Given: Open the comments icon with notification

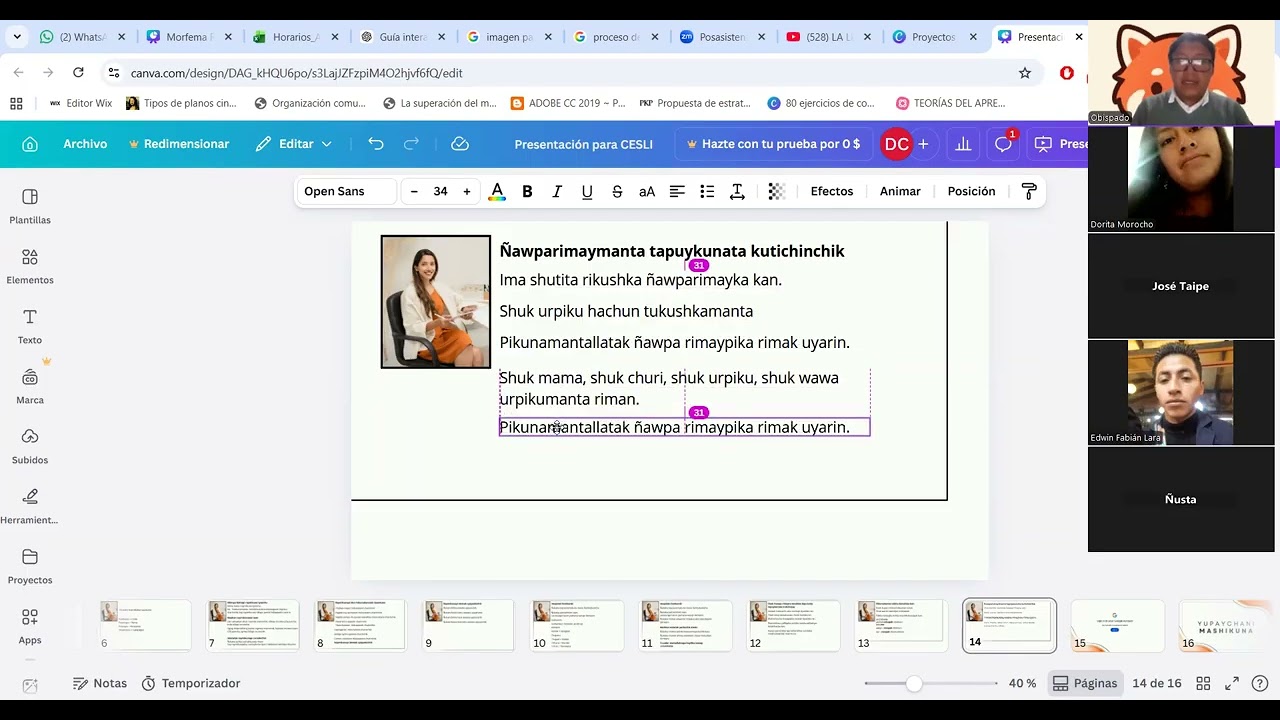Looking at the screenshot, I should click(1003, 144).
